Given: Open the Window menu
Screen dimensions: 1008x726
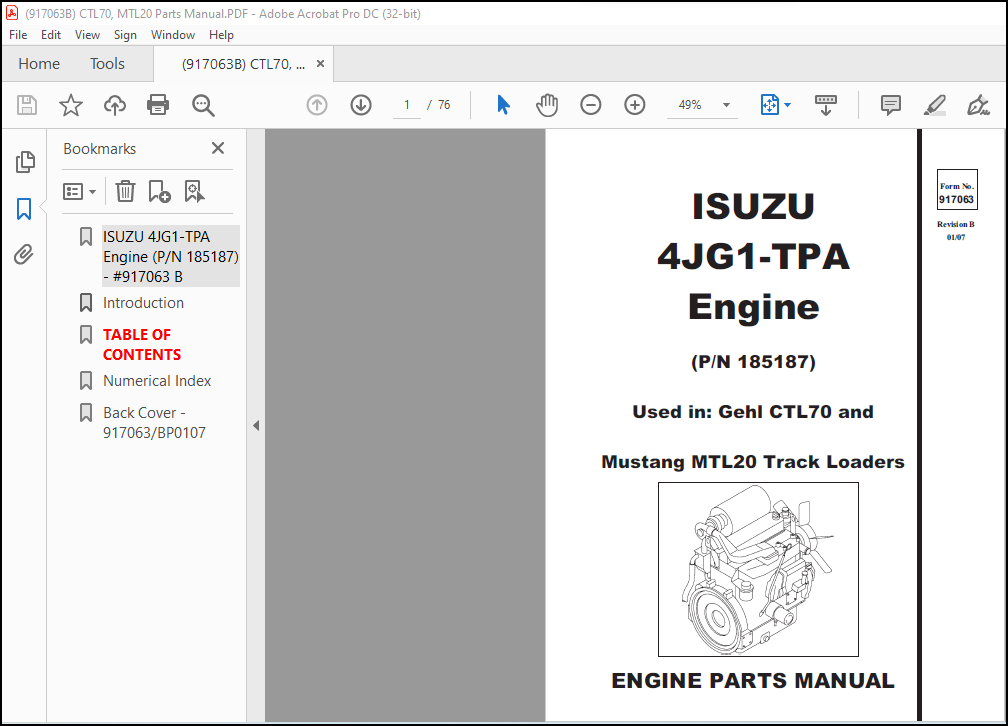Looking at the screenshot, I should [x=173, y=35].
